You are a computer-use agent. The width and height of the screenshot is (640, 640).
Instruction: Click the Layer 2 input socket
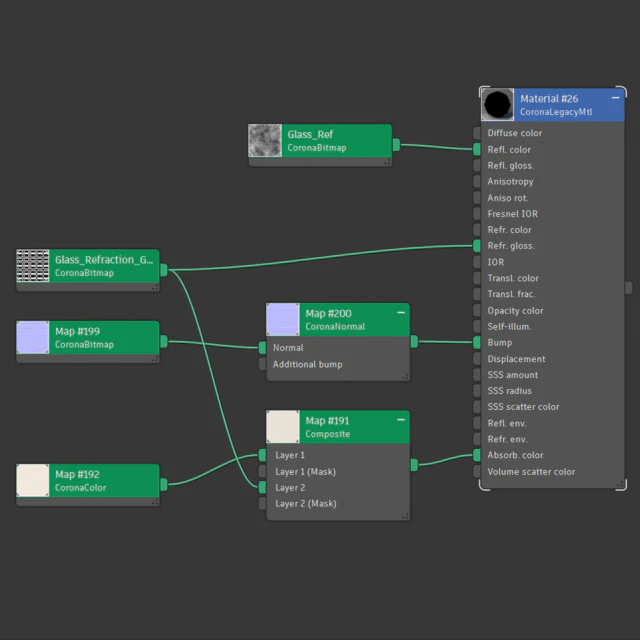click(262, 487)
